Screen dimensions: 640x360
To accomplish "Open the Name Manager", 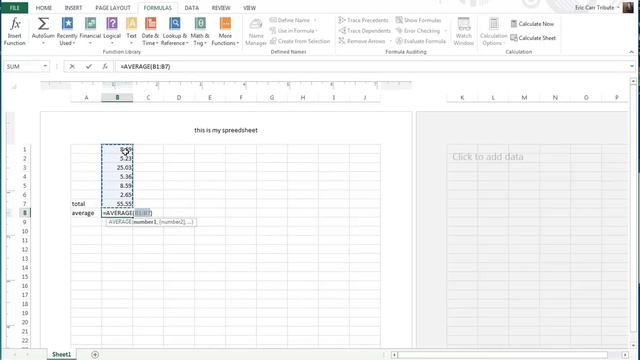I will pyautogui.click(x=256, y=31).
